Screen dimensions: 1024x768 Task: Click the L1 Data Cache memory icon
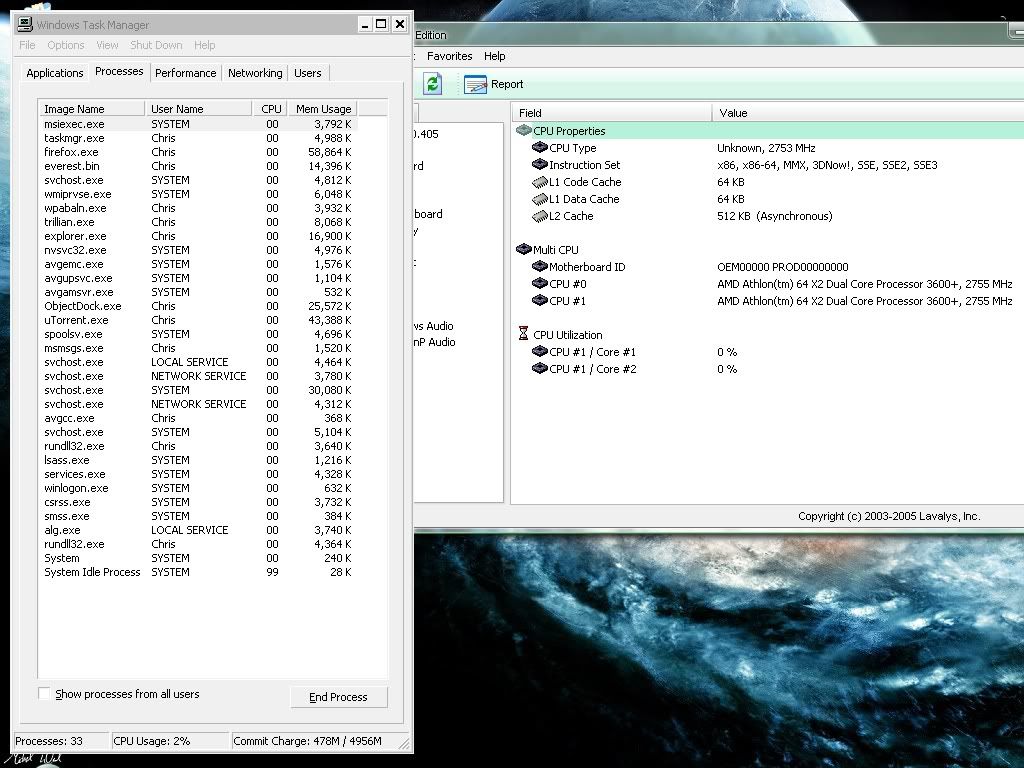coord(539,199)
